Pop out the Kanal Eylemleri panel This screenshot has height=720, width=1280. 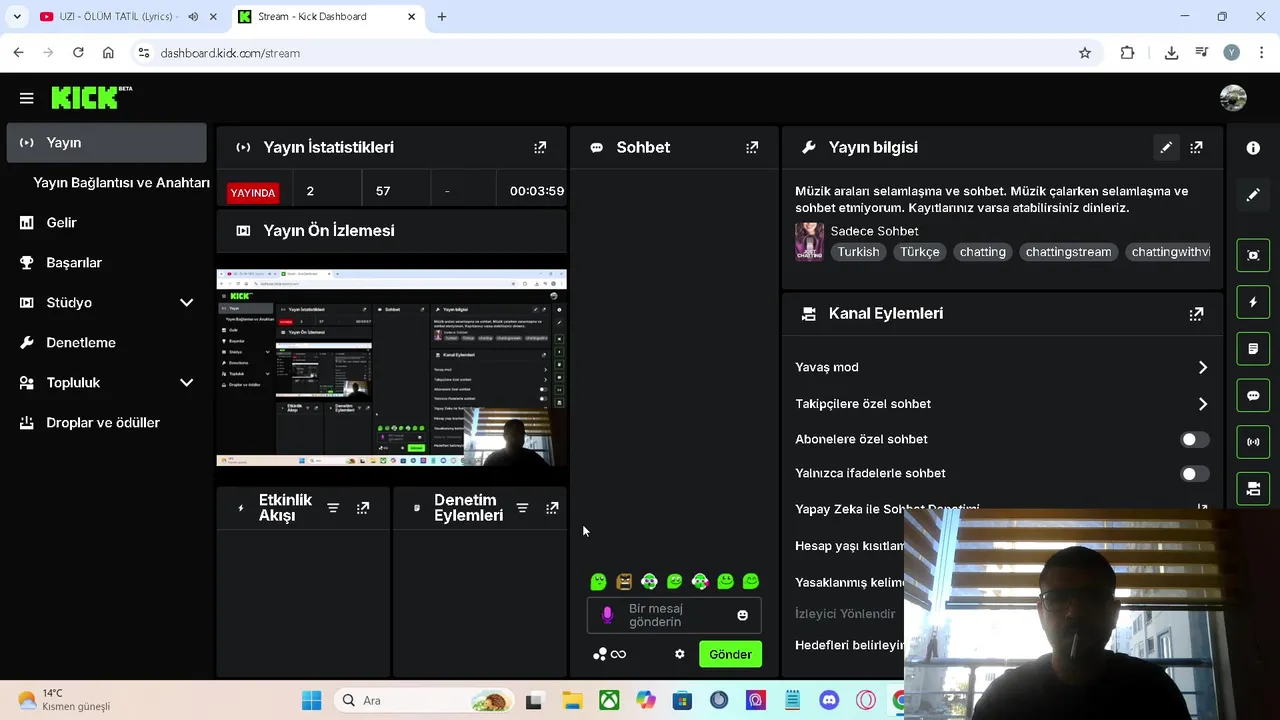click(x=1196, y=314)
